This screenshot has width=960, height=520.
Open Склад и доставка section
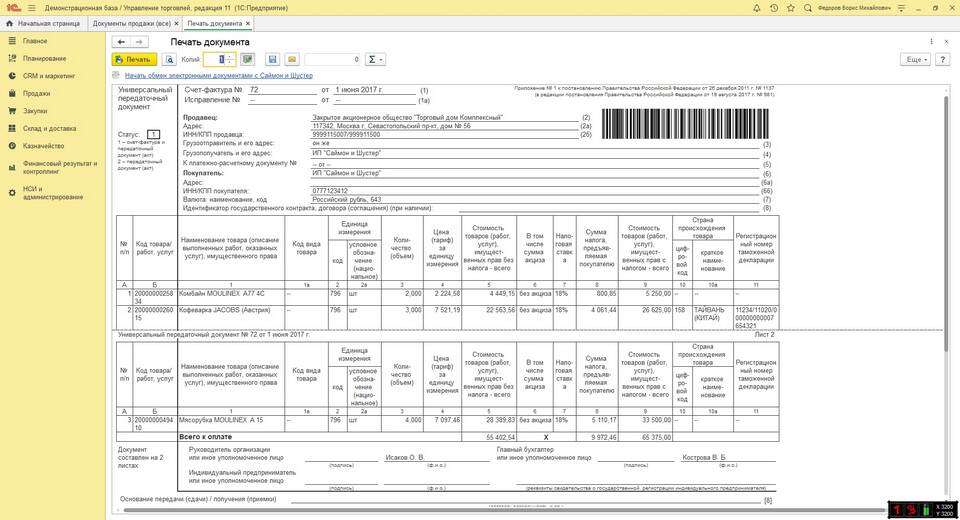point(50,129)
